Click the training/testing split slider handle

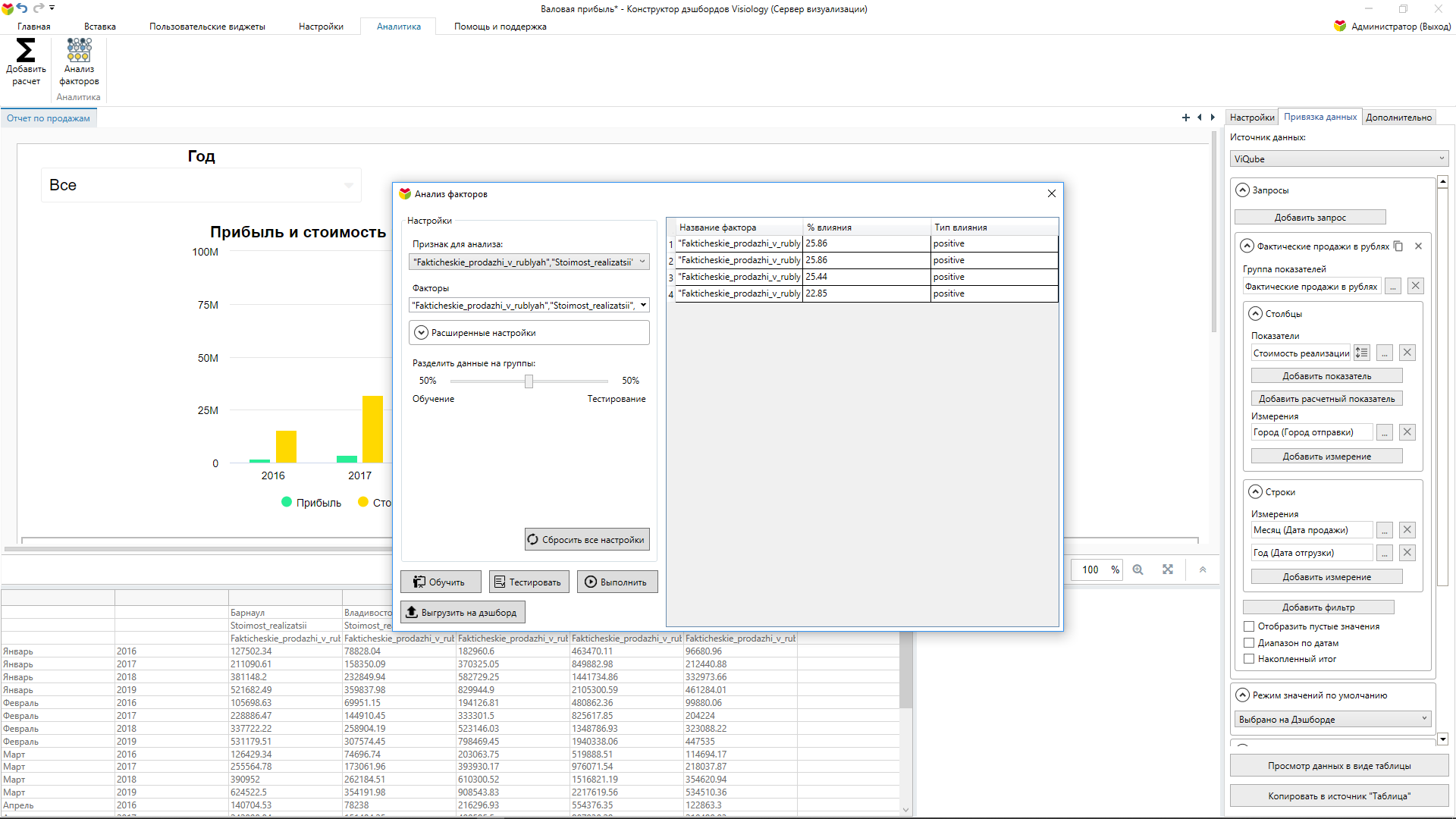[529, 381]
